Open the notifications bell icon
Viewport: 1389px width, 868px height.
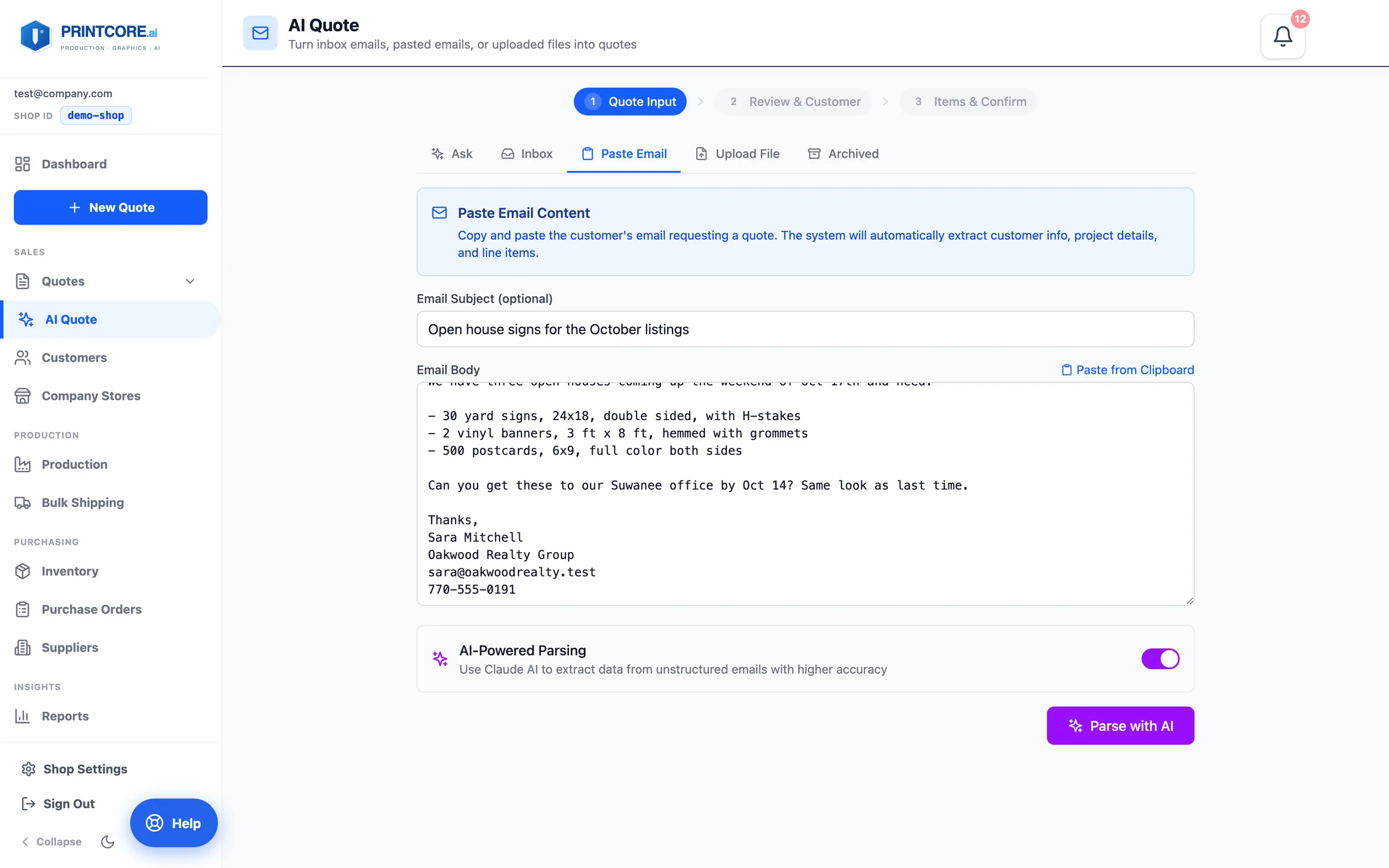coord(1283,36)
